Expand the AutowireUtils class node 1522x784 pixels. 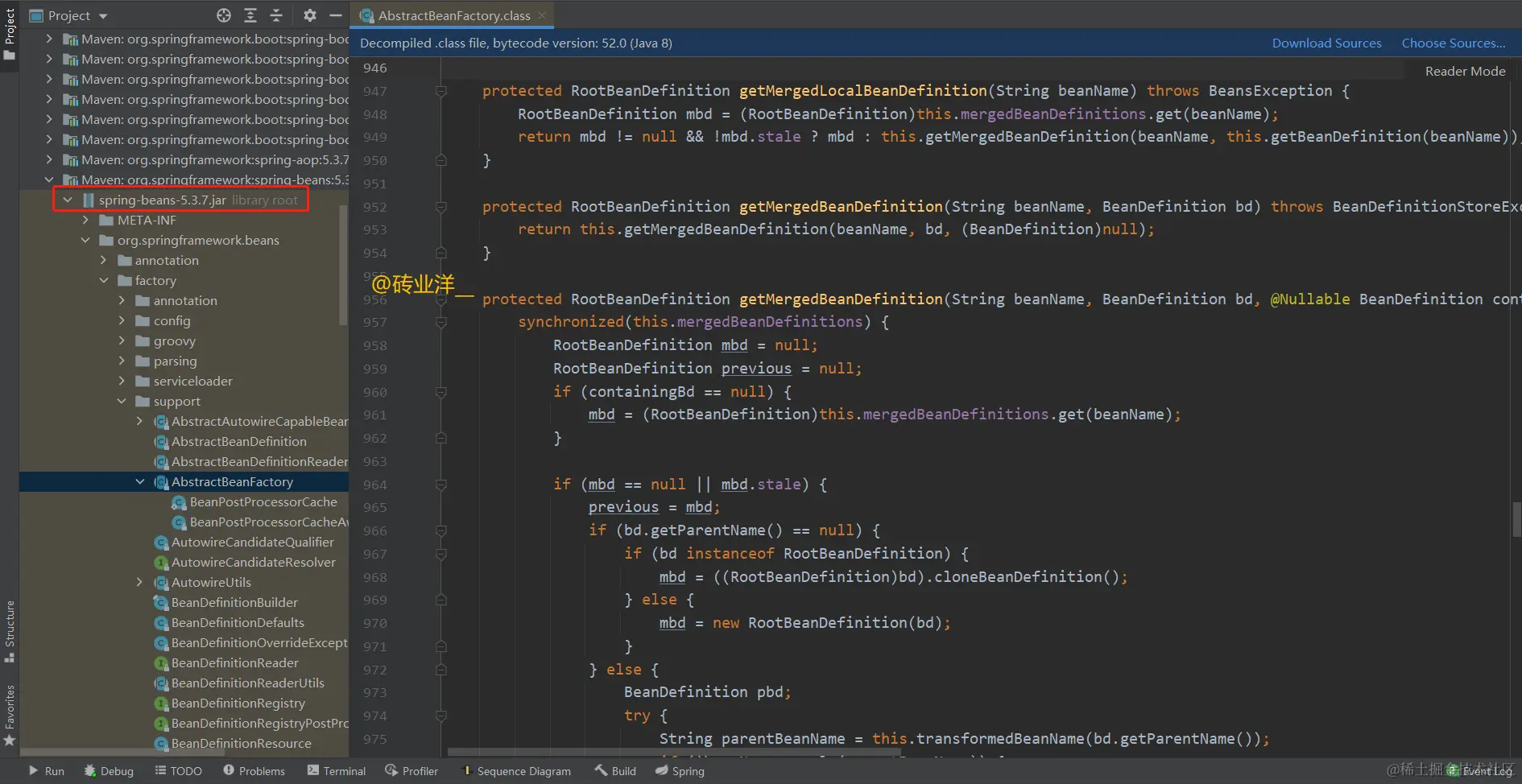tap(140, 582)
